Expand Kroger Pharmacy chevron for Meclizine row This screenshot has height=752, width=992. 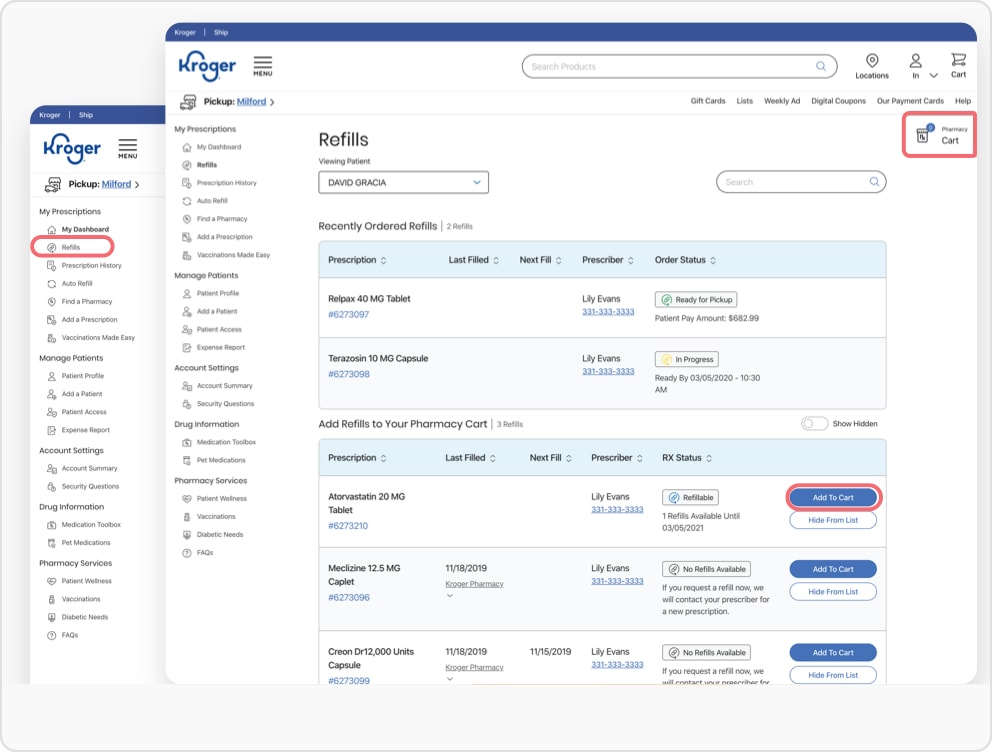pos(450,596)
